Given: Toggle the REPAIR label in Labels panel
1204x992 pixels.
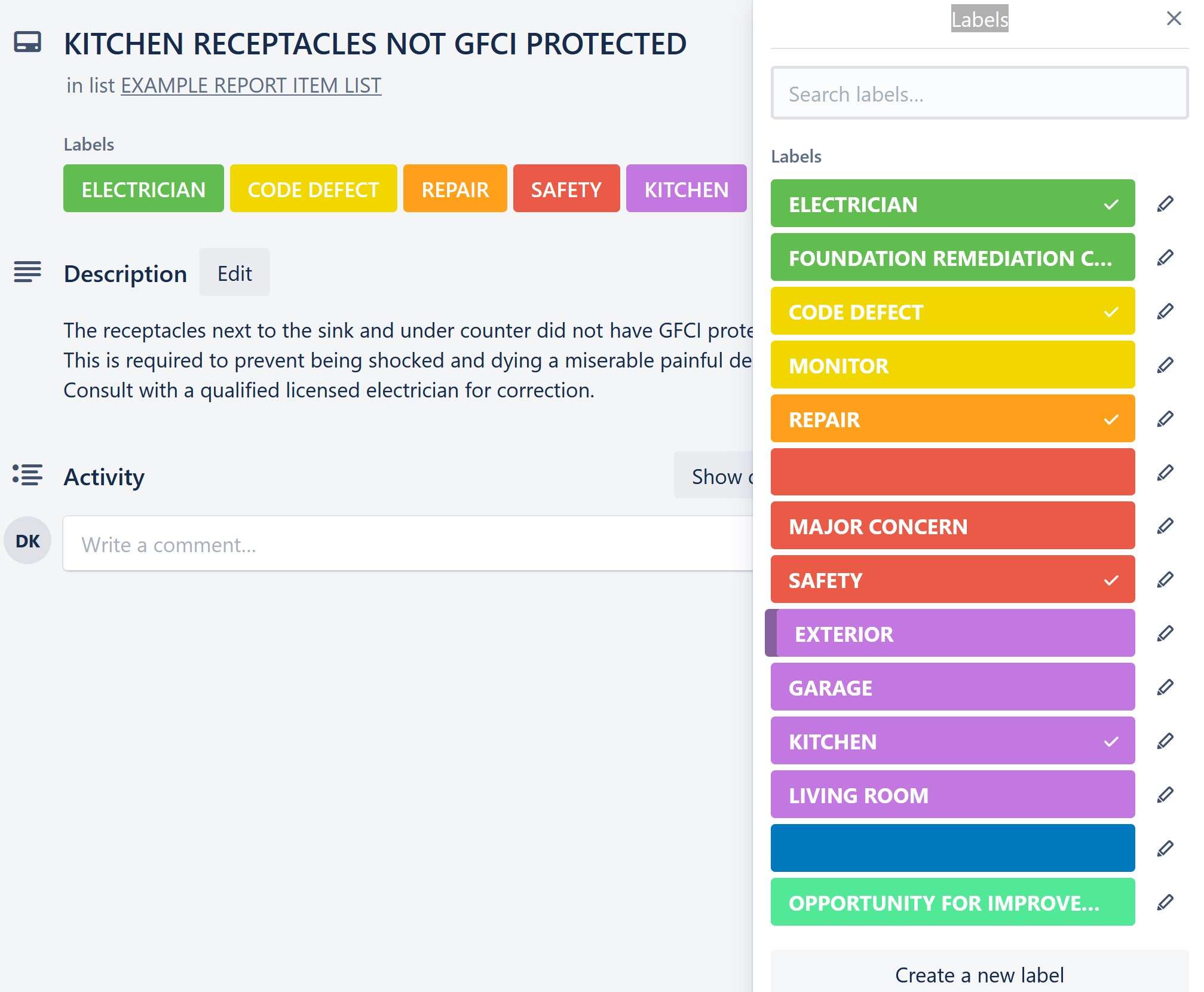Looking at the screenshot, I should click(952, 419).
